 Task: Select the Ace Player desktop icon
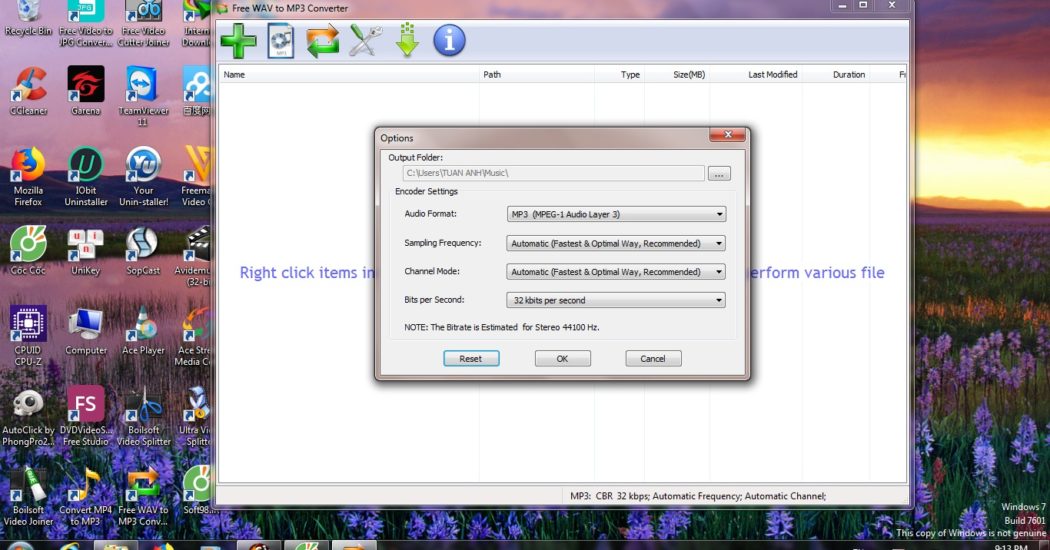pyautogui.click(x=143, y=331)
